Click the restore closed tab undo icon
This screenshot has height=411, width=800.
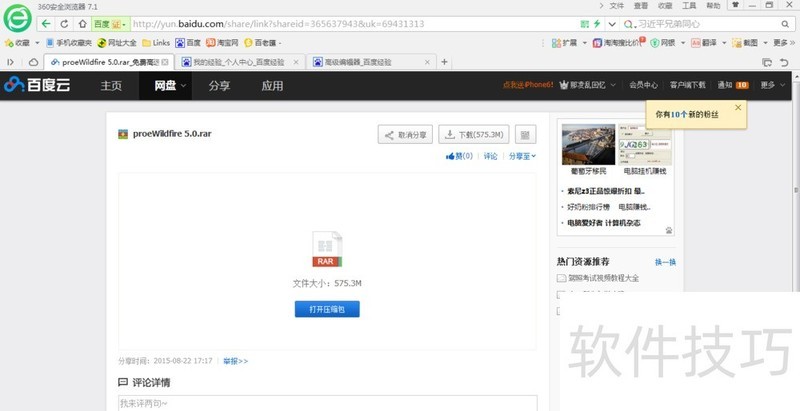785,62
